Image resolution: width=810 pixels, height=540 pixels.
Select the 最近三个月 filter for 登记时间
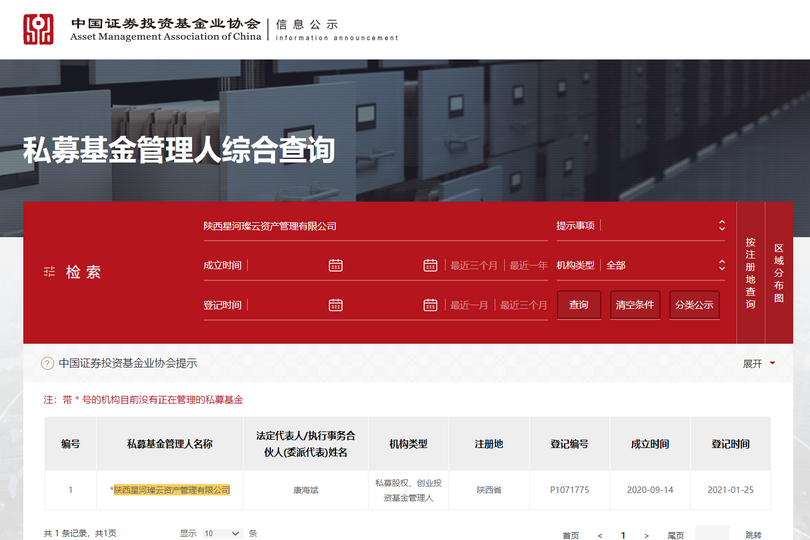tap(523, 305)
